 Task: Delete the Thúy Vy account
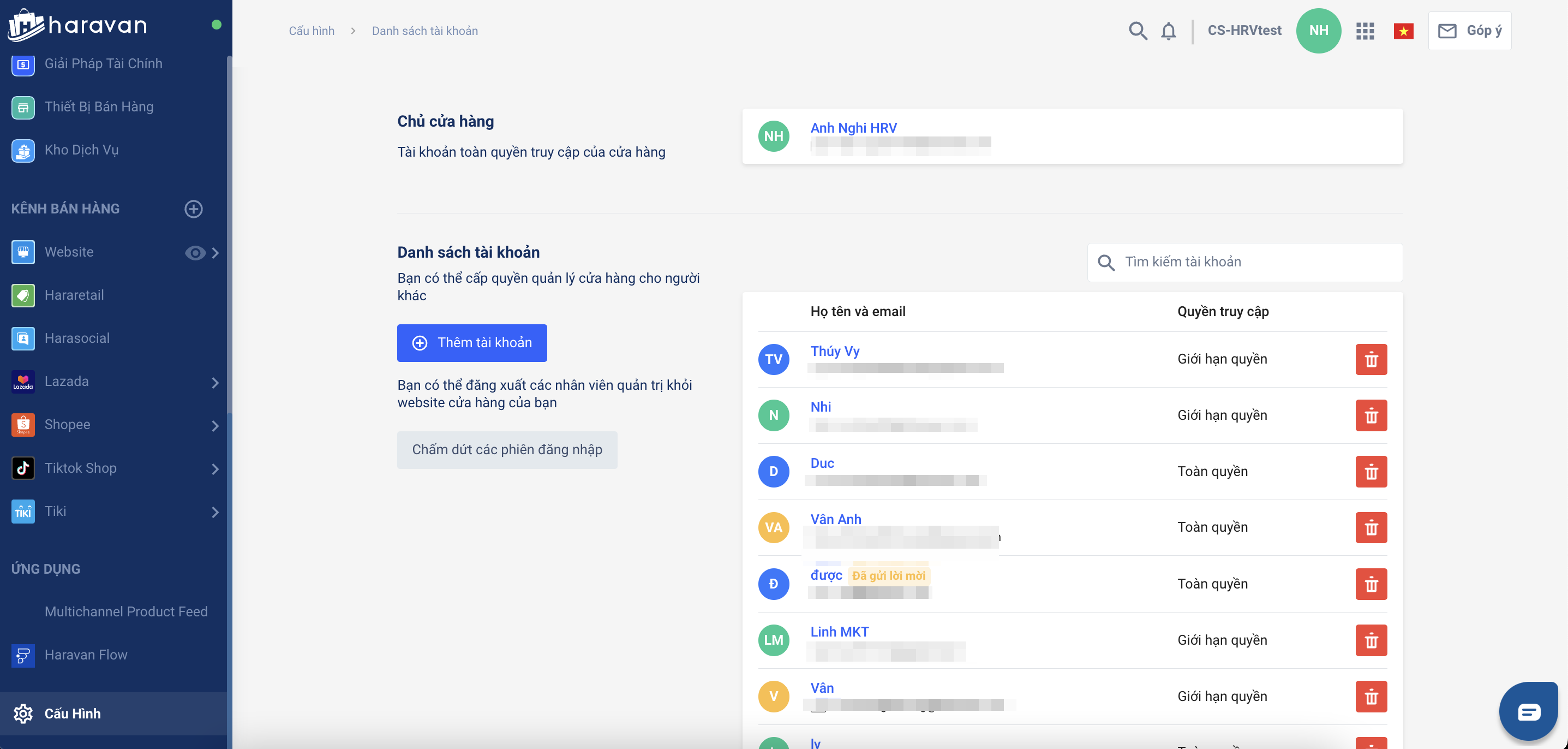pos(1371,359)
